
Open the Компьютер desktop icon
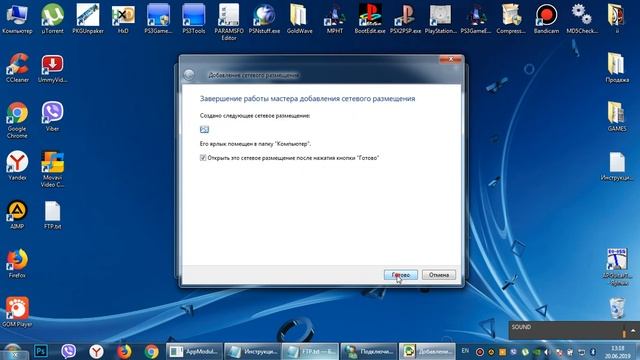17,18
